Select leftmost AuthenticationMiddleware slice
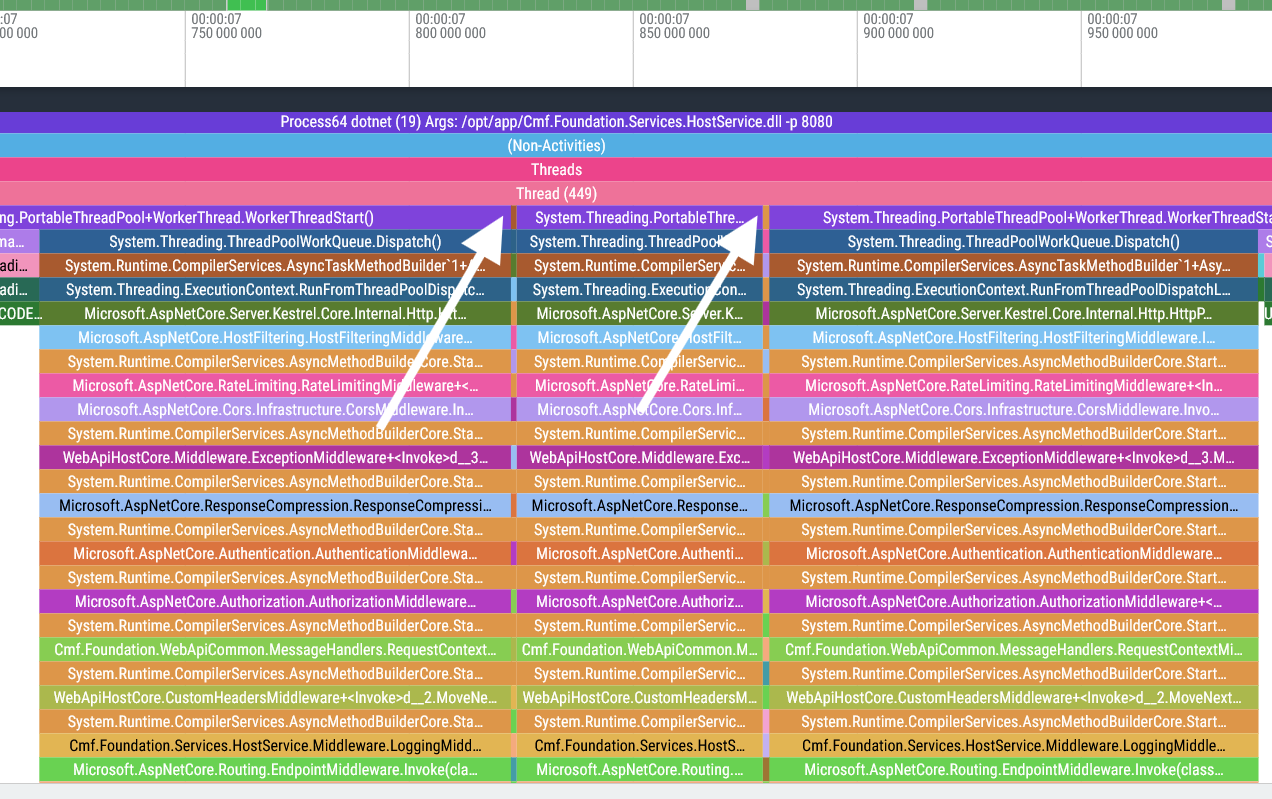Image resolution: width=1272 pixels, height=799 pixels. click(x=275, y=554)
